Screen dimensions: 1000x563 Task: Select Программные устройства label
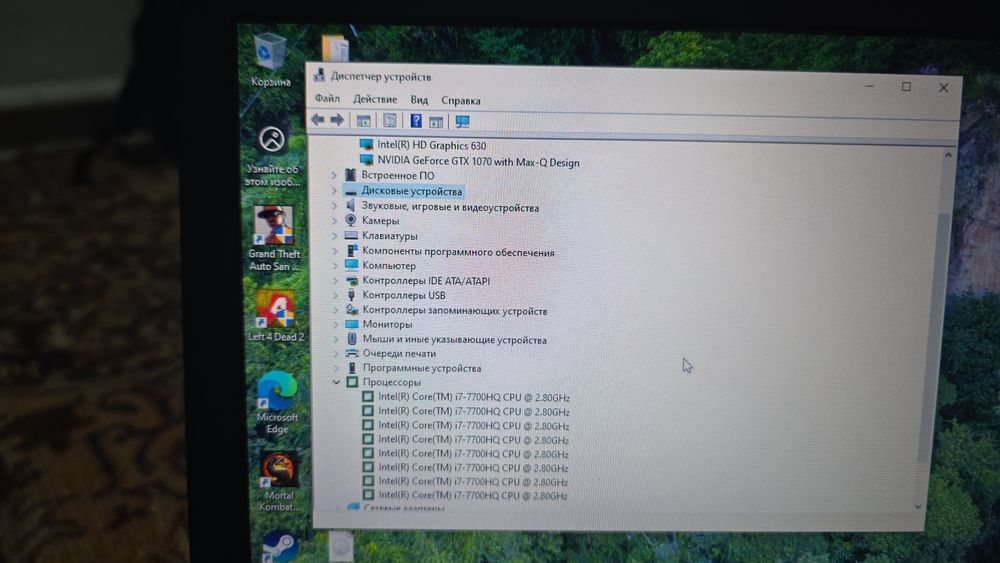pos(422,368)
